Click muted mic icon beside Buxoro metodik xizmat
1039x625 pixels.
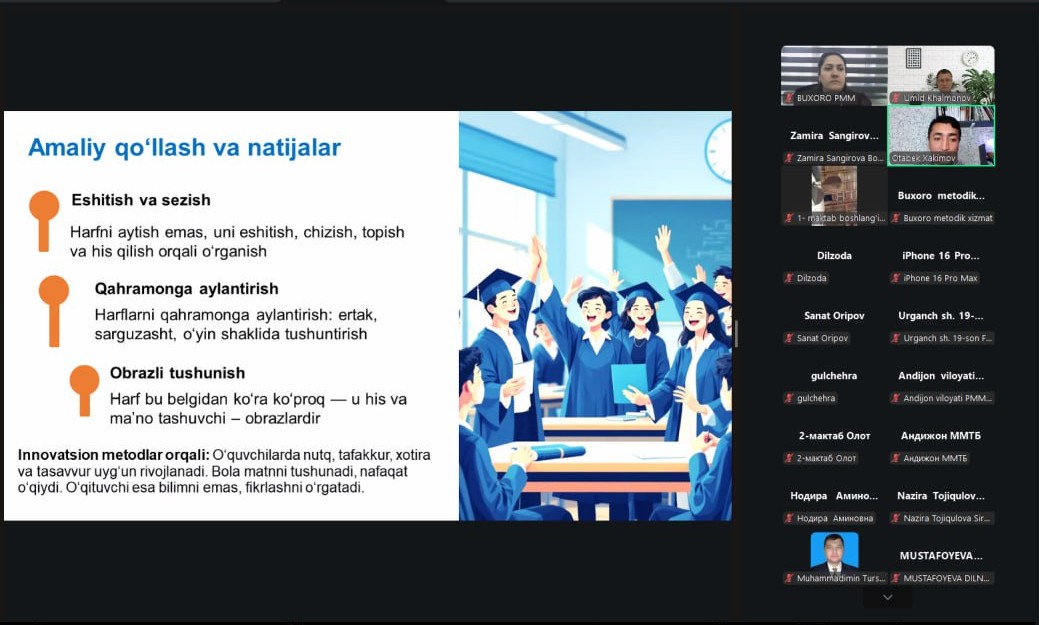896,218
